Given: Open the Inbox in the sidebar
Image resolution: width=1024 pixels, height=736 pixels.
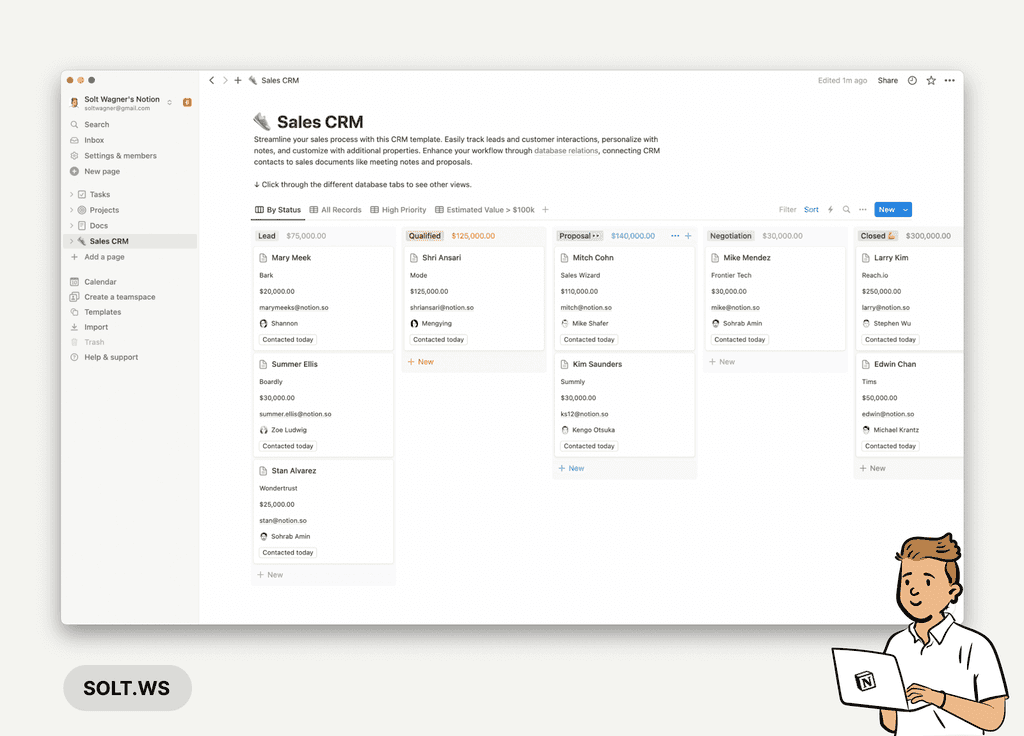Looking at the screenshot, I should [x=92, y=139].
